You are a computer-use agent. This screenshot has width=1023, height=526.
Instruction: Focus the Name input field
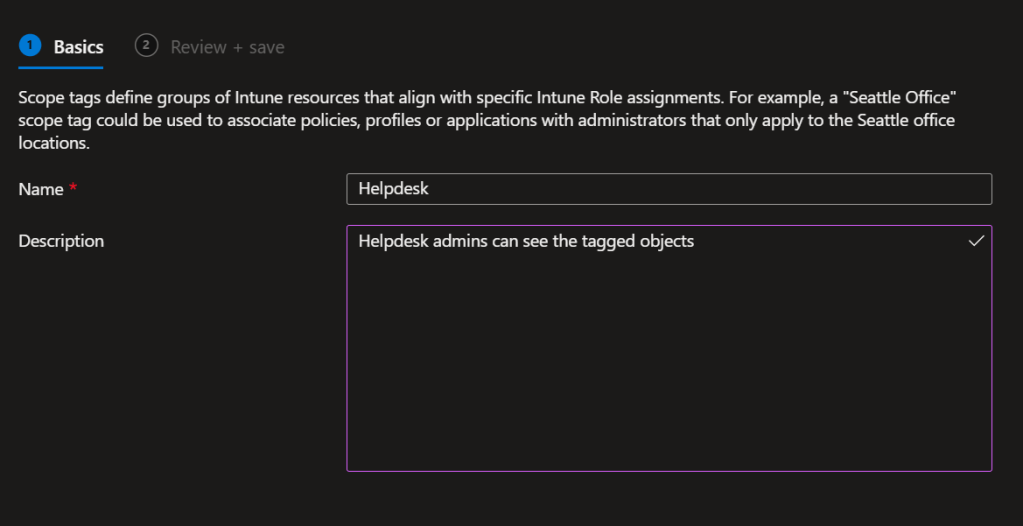tap(668, 189)
